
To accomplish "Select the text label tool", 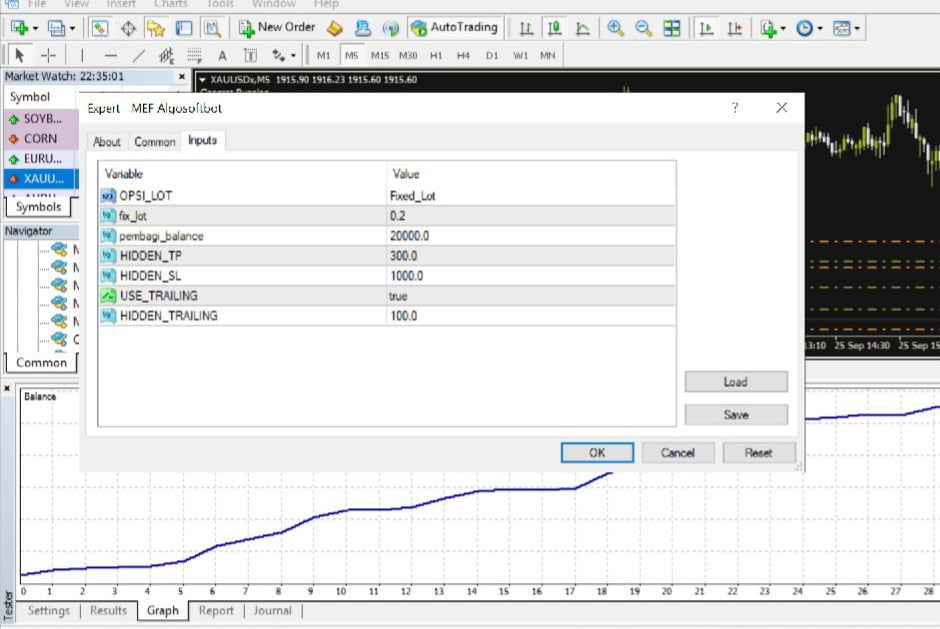I will point(222,56).
